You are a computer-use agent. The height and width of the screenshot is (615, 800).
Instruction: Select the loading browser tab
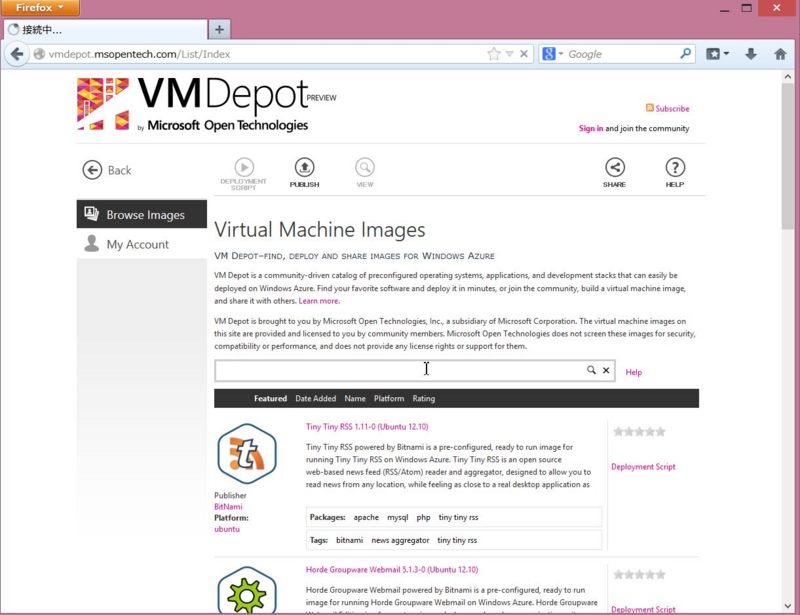pyautogui.click(x=105, y=30)
